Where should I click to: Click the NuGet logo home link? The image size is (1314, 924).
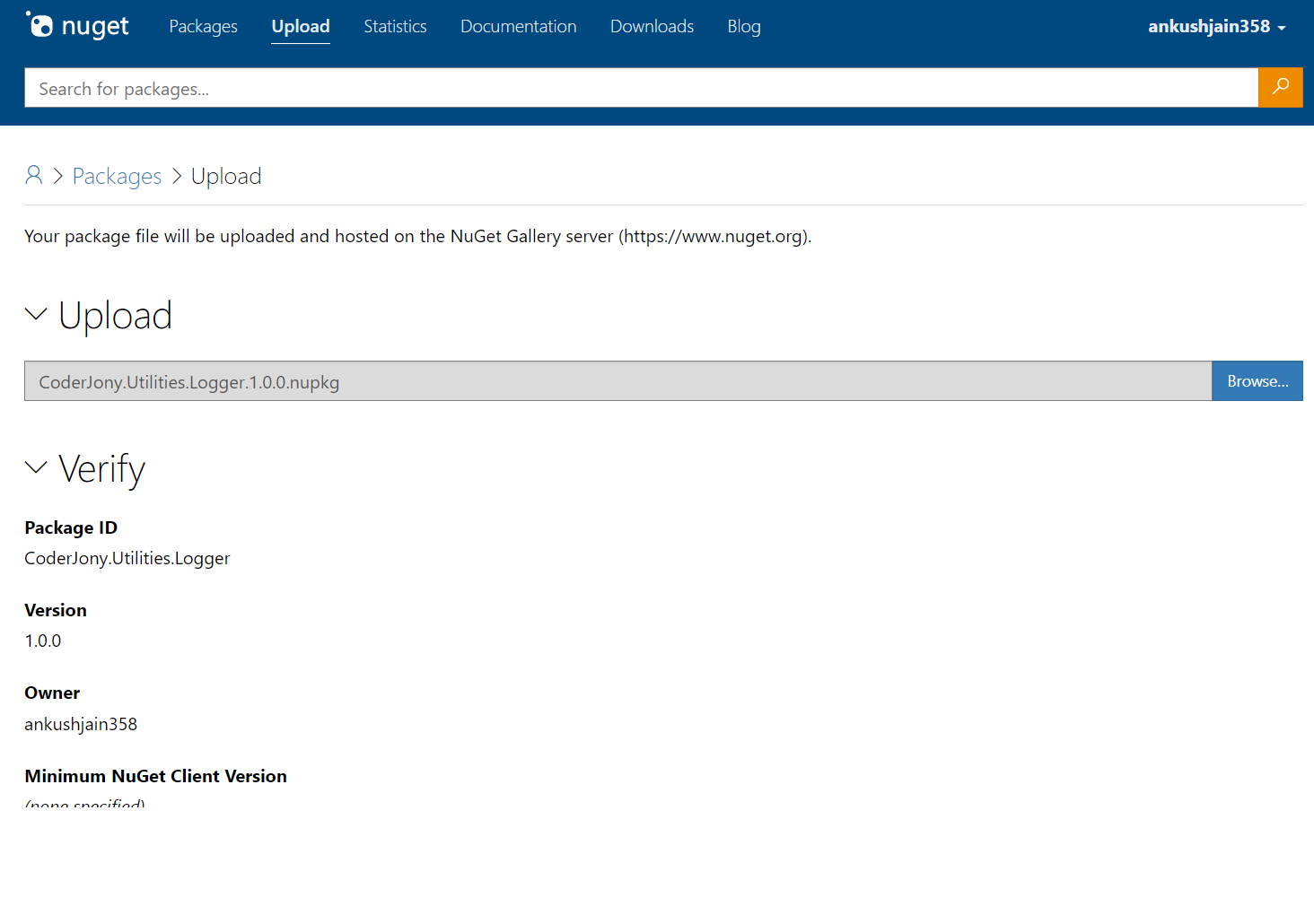click(x=77, y=26)
